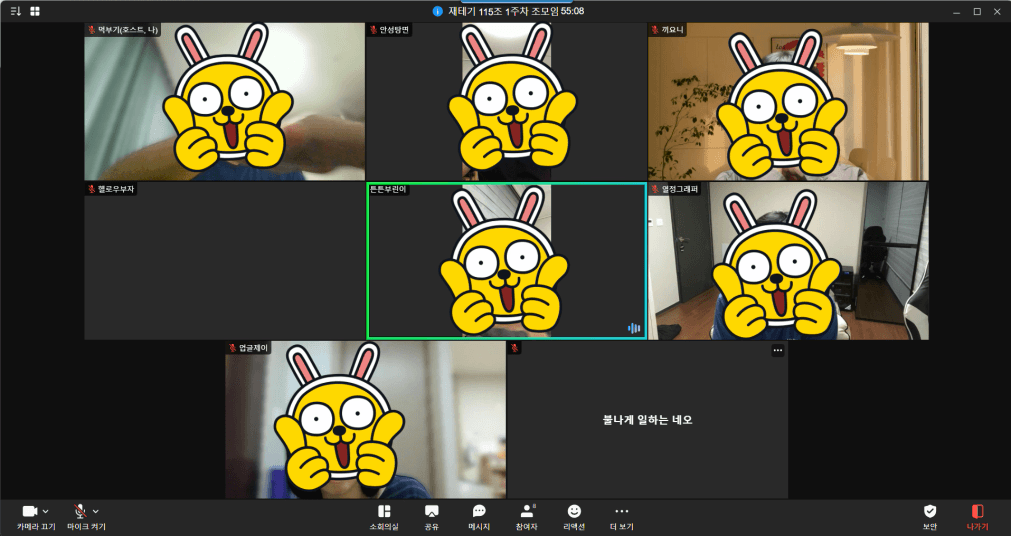Click 불나게 일하는 네오 name text
Image resolution: width=1011 pixels, height=536 pixels.
tap(647, 420)
